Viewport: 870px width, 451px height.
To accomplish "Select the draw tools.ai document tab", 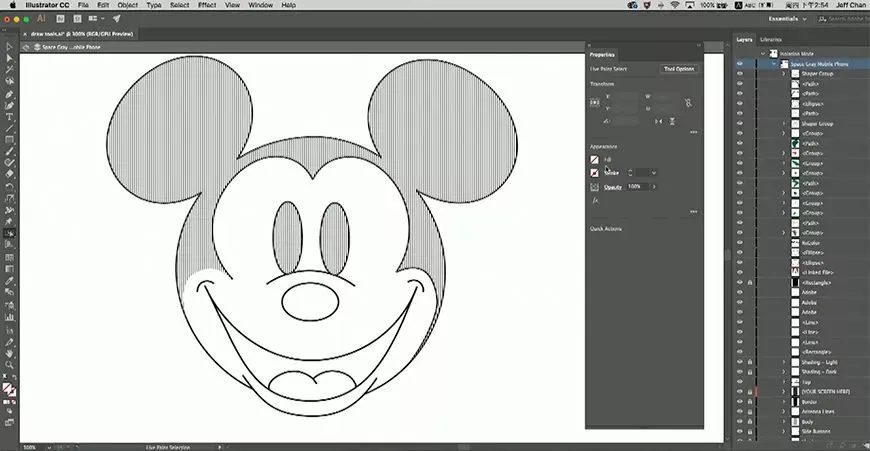I will pos(81,34).
